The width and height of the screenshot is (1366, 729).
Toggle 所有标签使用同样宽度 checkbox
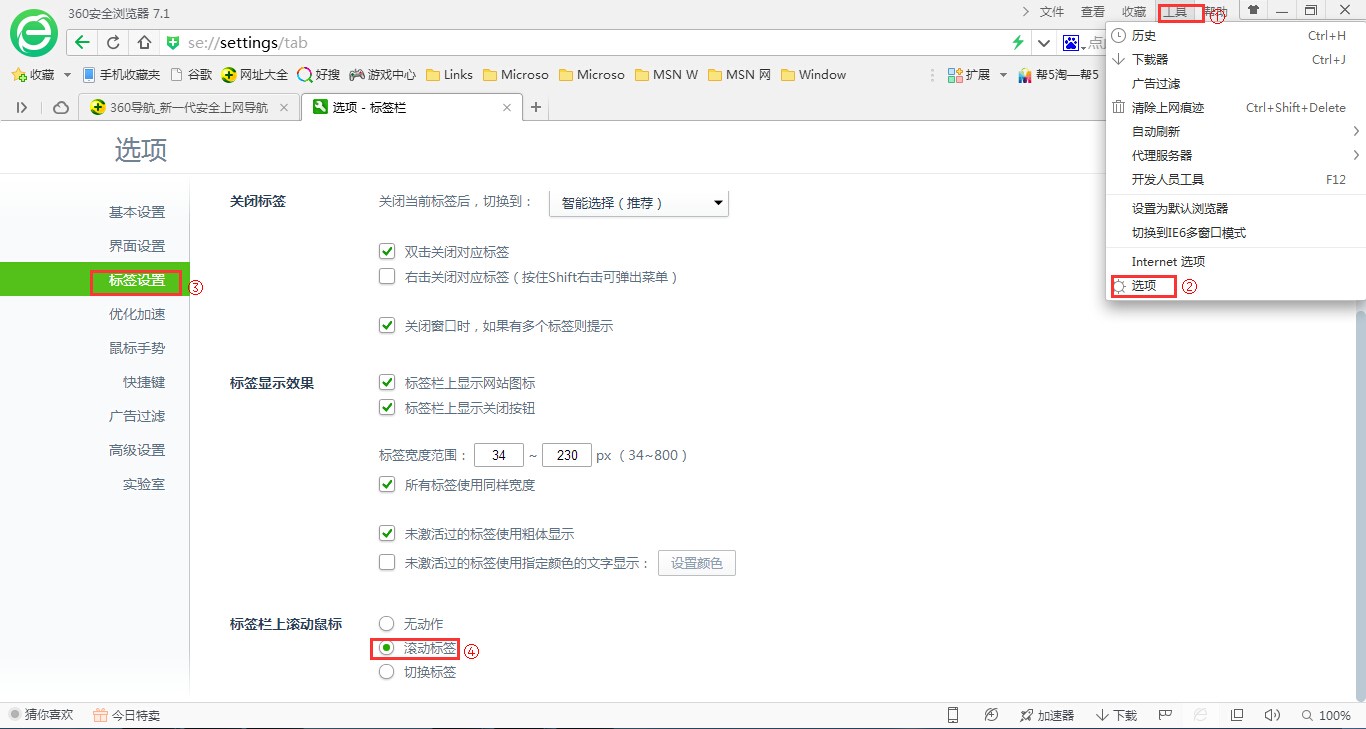click(387, 484)
